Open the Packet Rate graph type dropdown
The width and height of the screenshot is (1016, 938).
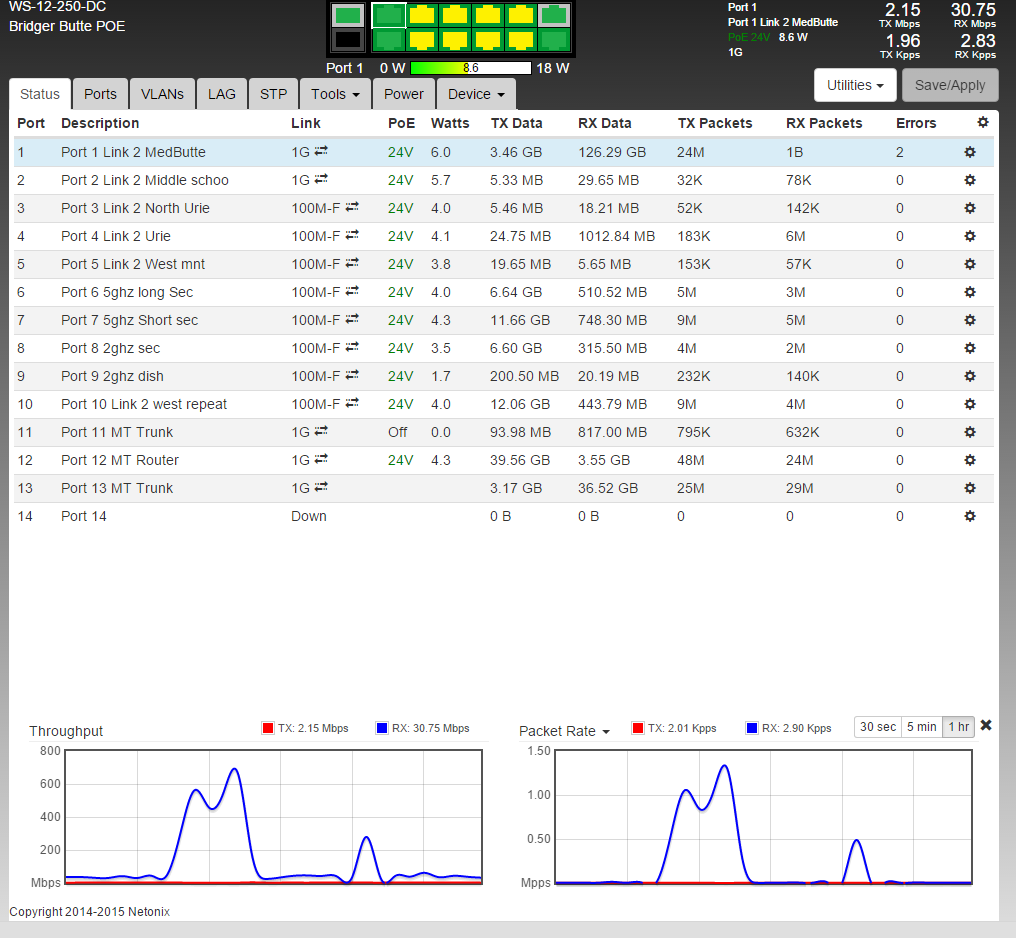(x=564, y=731)
